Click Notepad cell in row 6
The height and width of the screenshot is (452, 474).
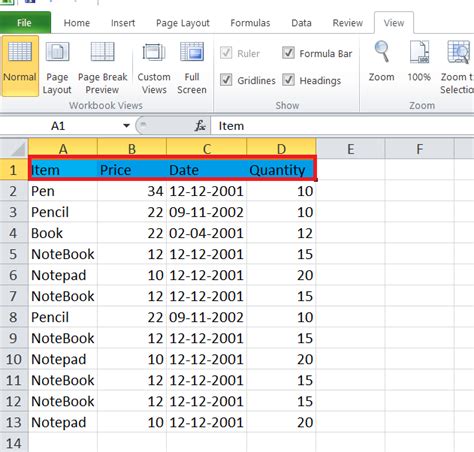point(63,275)
